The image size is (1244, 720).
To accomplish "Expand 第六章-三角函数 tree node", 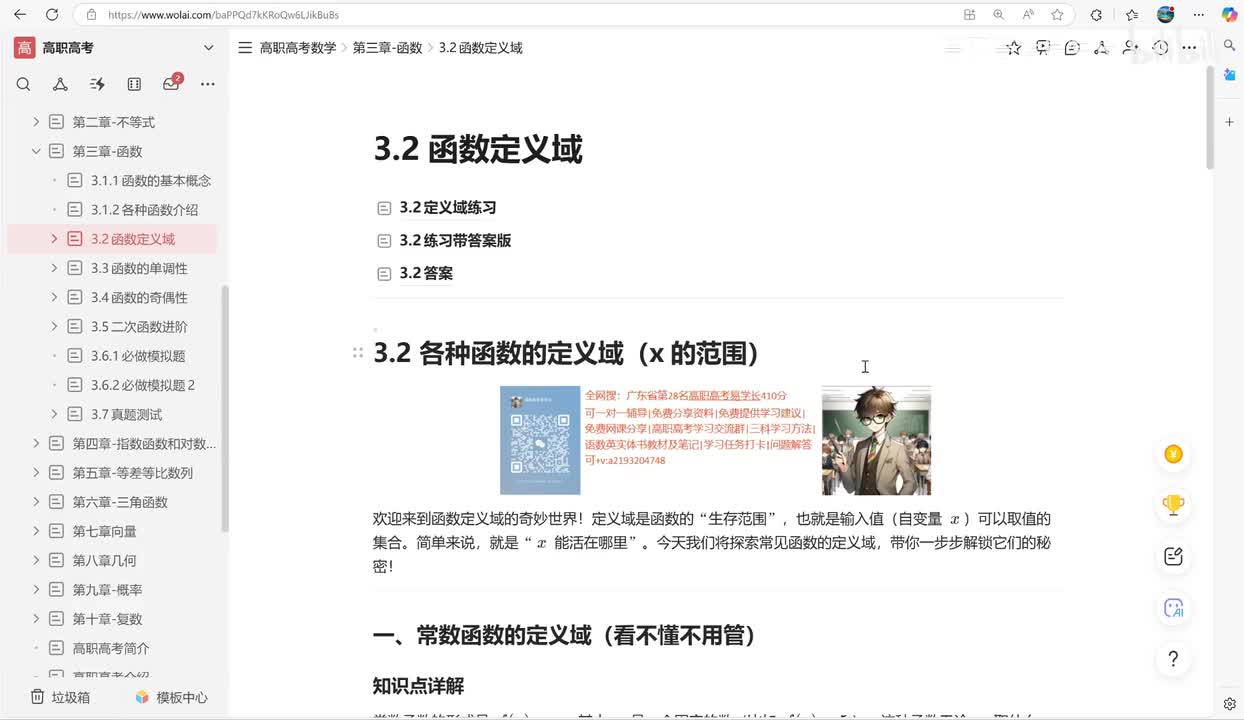I will [x=36, y=502].
